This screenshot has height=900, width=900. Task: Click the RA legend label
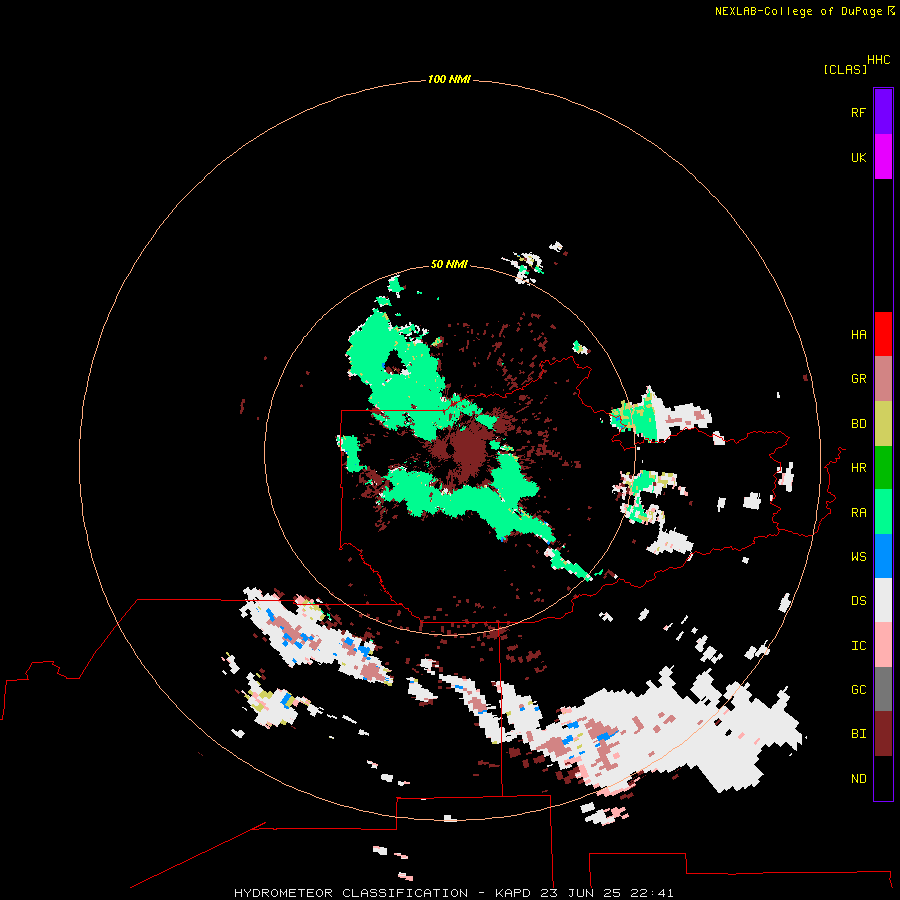(858, 512)
